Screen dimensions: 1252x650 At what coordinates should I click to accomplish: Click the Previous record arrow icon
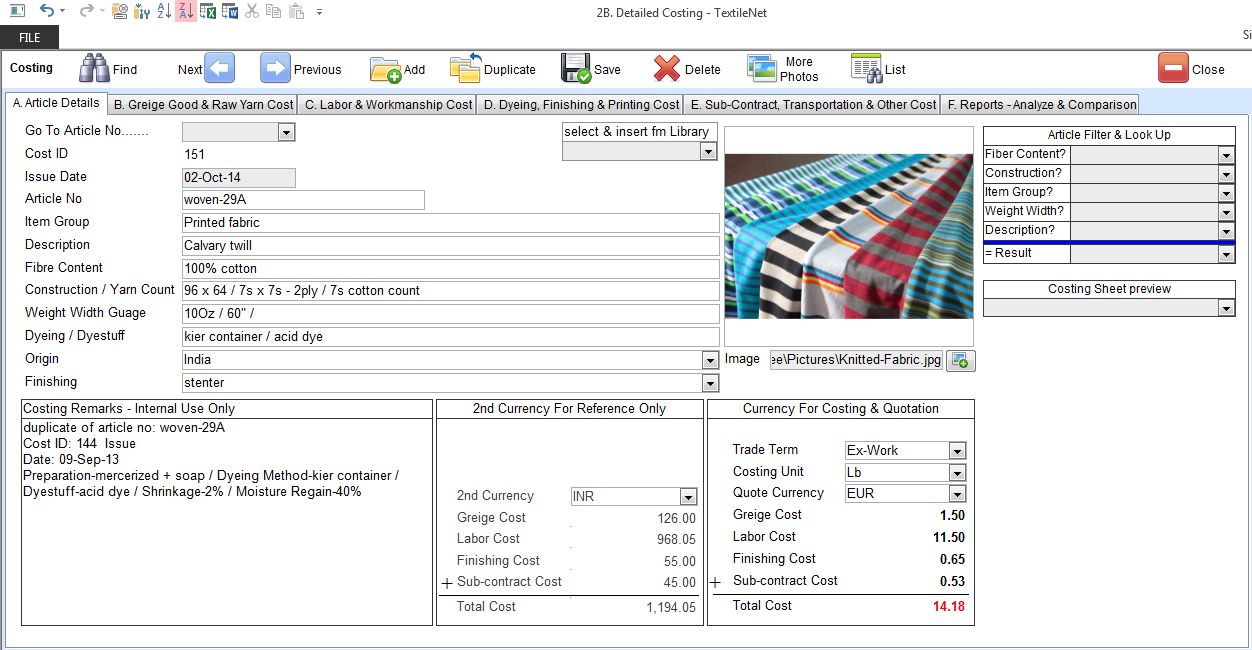[x=275, y=69]
